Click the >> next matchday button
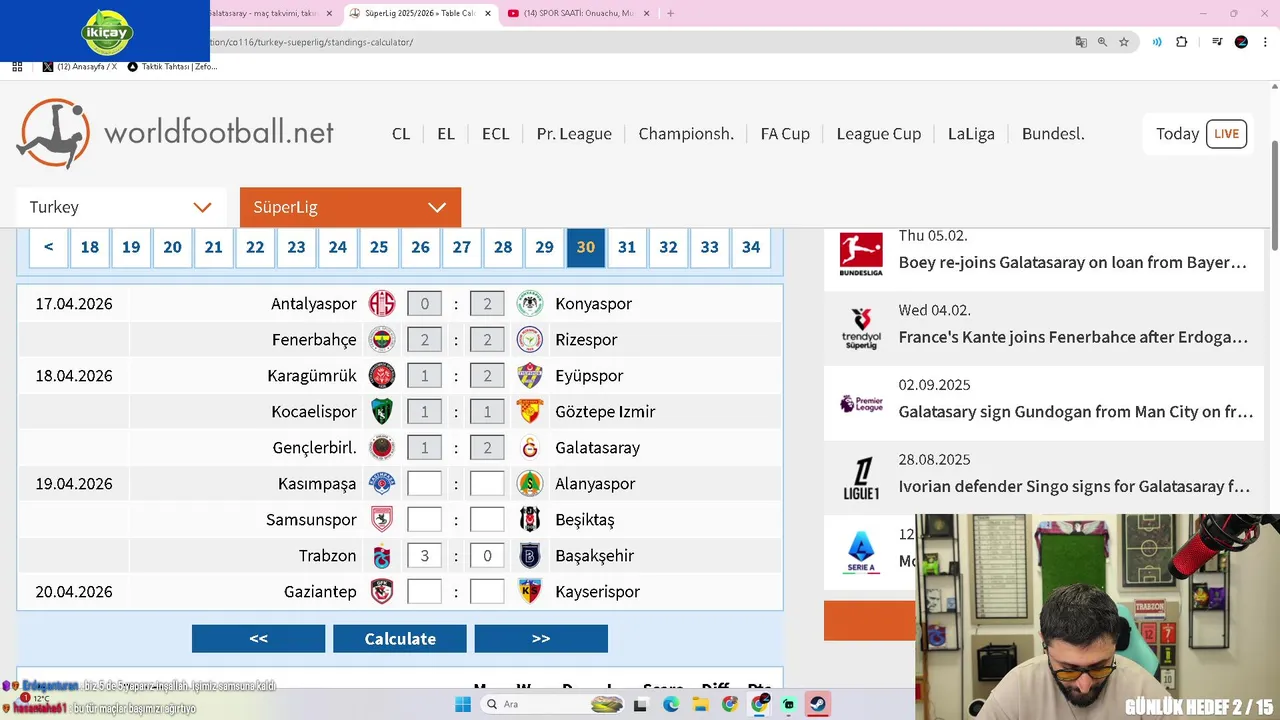The image size is (1280, 720). 541,638
